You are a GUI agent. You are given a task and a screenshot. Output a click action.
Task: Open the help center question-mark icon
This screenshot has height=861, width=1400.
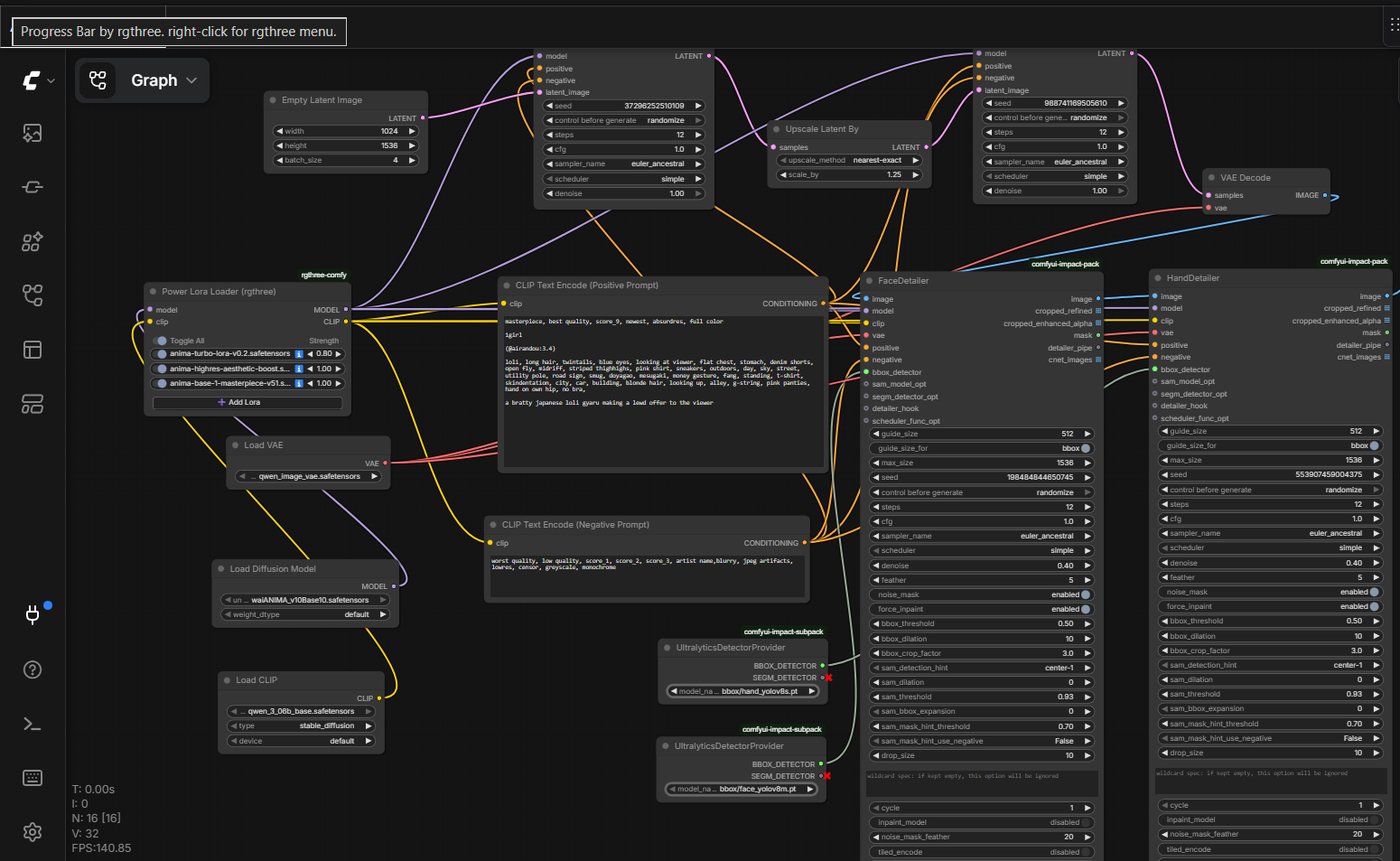(x=33, y=669)
